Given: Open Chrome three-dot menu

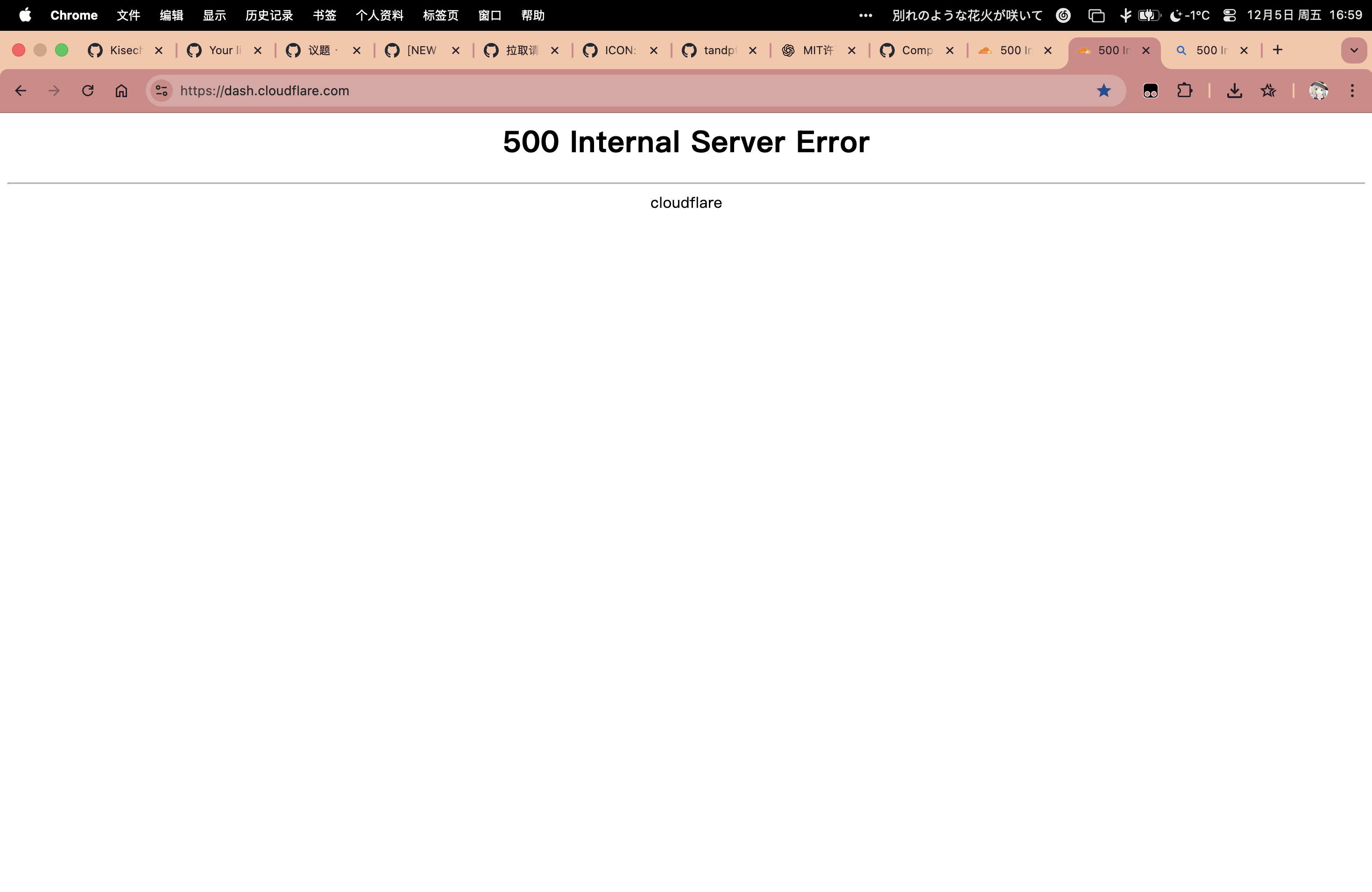Looking at the screenshot, I should pyautogui.click(x=1352, y=91).
